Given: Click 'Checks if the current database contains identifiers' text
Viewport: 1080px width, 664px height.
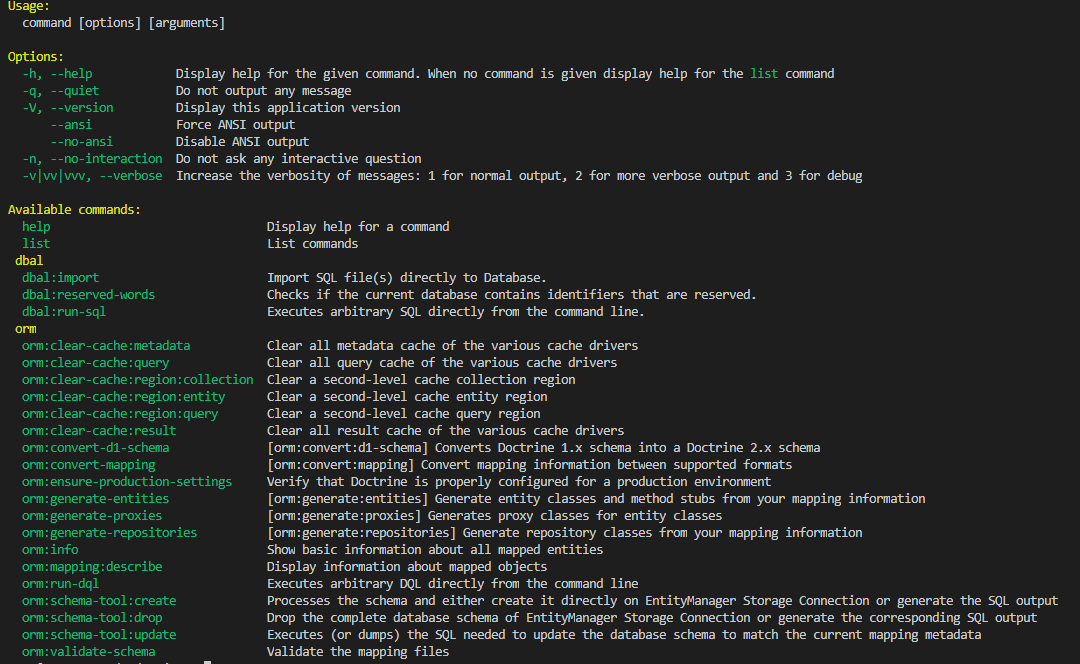Looking at the screenshot, I should pyautogui.click(x=512, y=295).
